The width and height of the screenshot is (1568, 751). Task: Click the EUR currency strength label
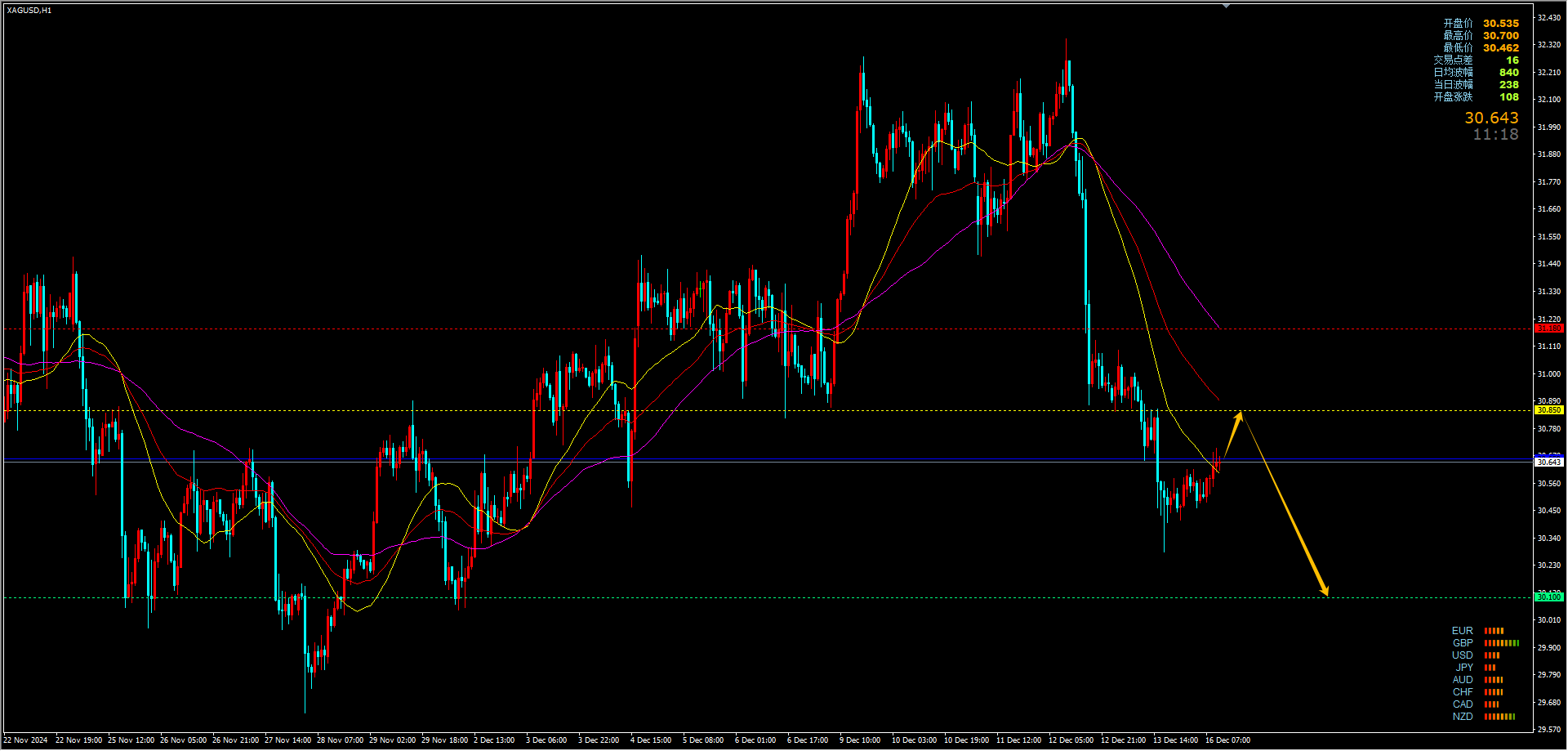(x=1463, y=631)
